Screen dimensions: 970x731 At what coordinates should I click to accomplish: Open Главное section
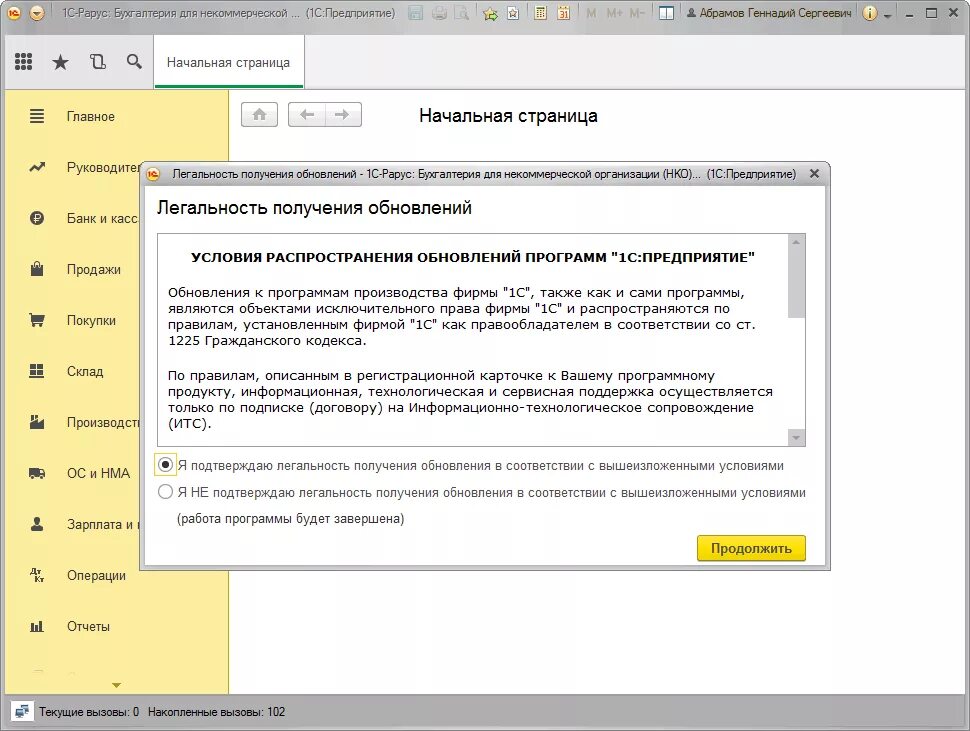pyautogui.click(x=91, y=116)
